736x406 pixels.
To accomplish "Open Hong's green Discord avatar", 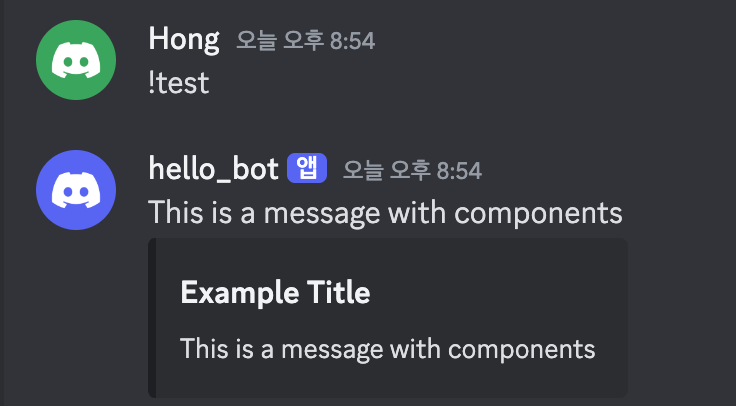I will click(76, 60).
